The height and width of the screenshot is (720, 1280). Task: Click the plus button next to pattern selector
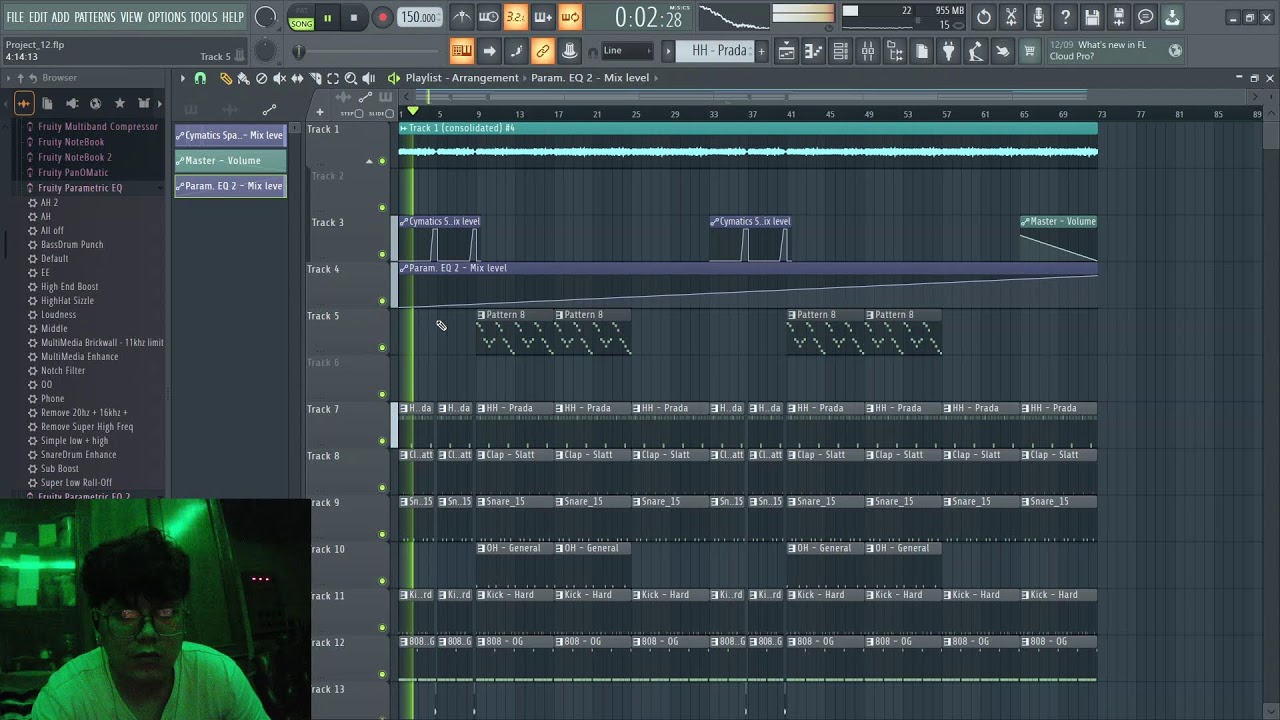pos(761,51)
